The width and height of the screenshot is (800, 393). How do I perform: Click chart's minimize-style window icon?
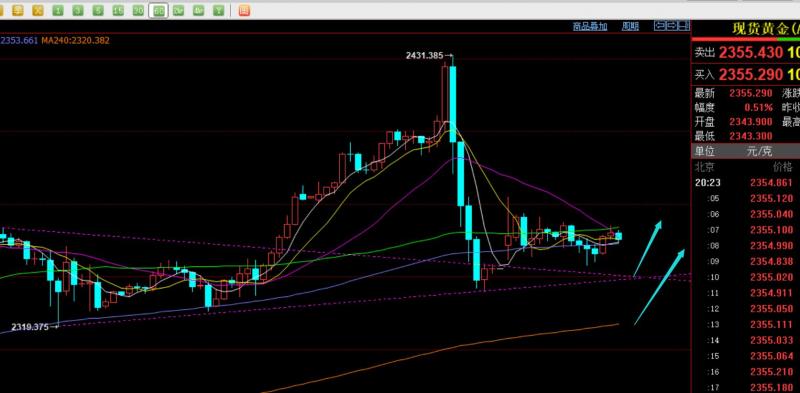[x=683, y=26]
